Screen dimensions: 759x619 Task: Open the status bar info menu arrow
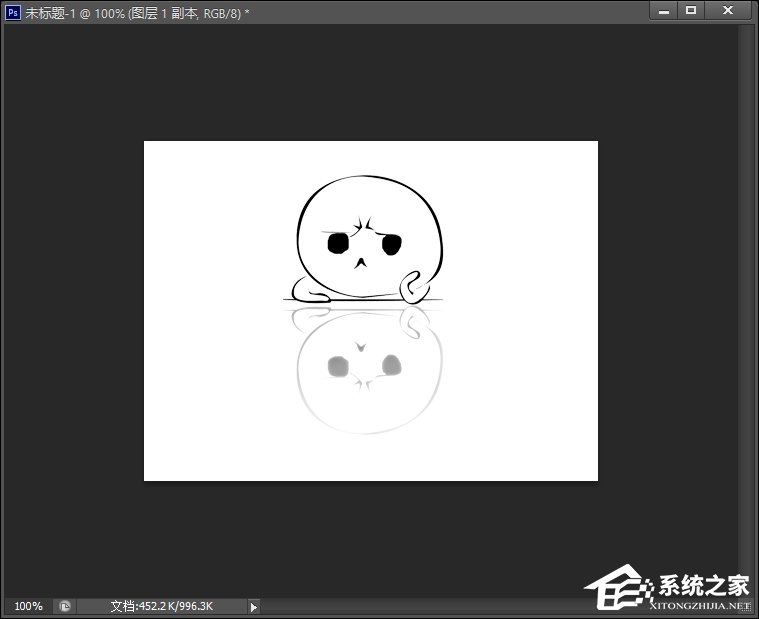click(253, 606)
